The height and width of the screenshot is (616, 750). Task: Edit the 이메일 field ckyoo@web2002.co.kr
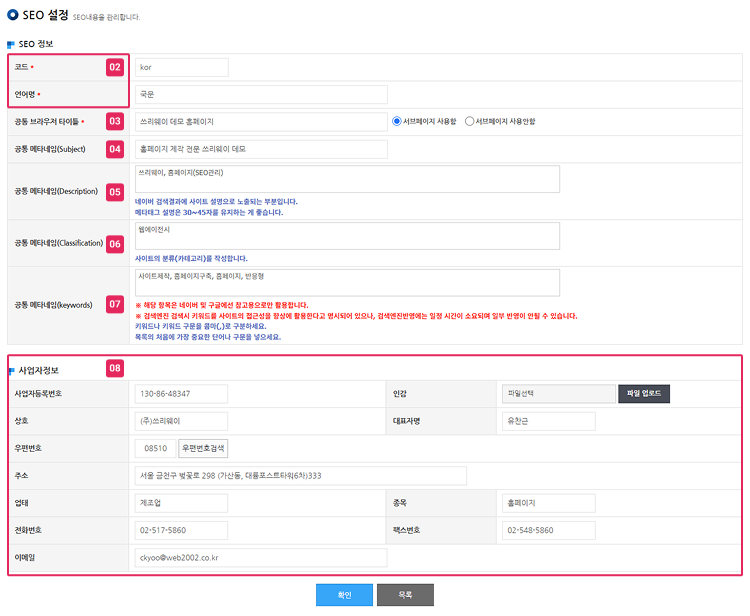click(261, 558)
